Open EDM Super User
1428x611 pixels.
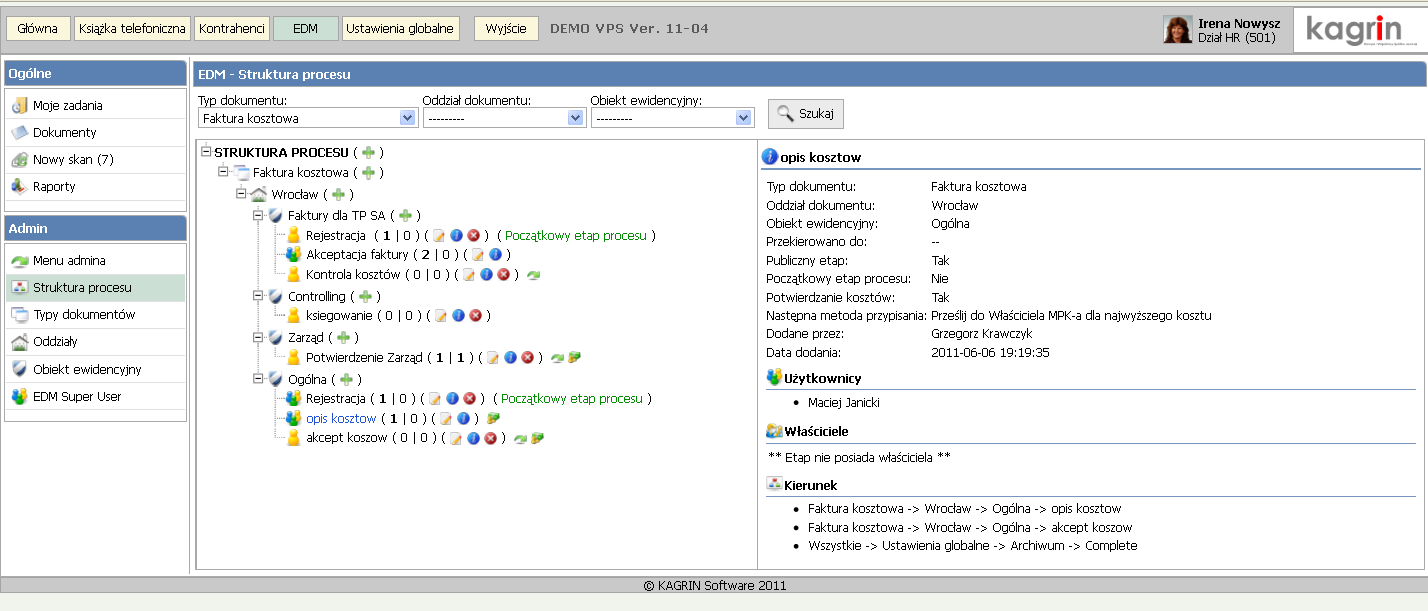point(96,396)
